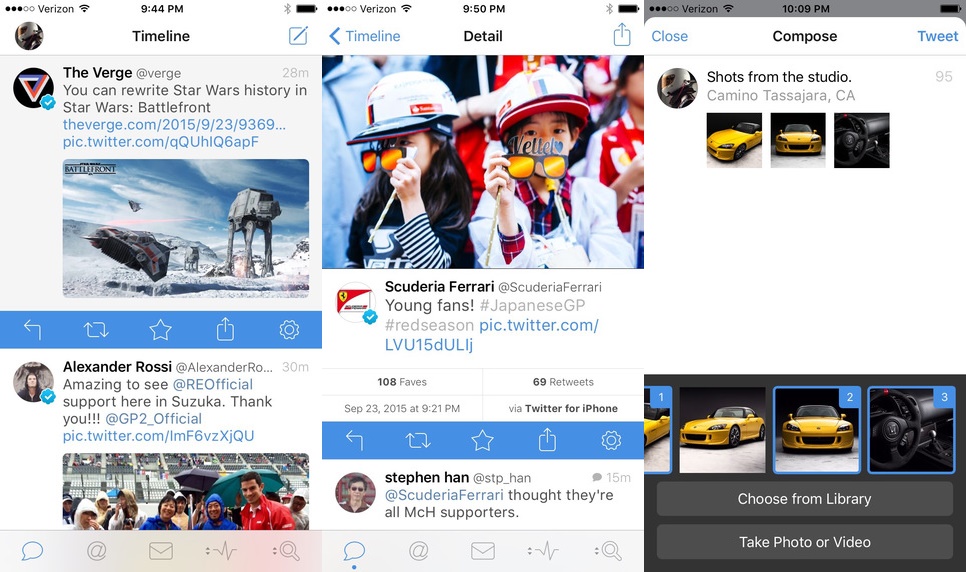Screen dimensions: 966x572
Task: Open Search tab in left screen bottom bar
Action: (x=286, y=550)
